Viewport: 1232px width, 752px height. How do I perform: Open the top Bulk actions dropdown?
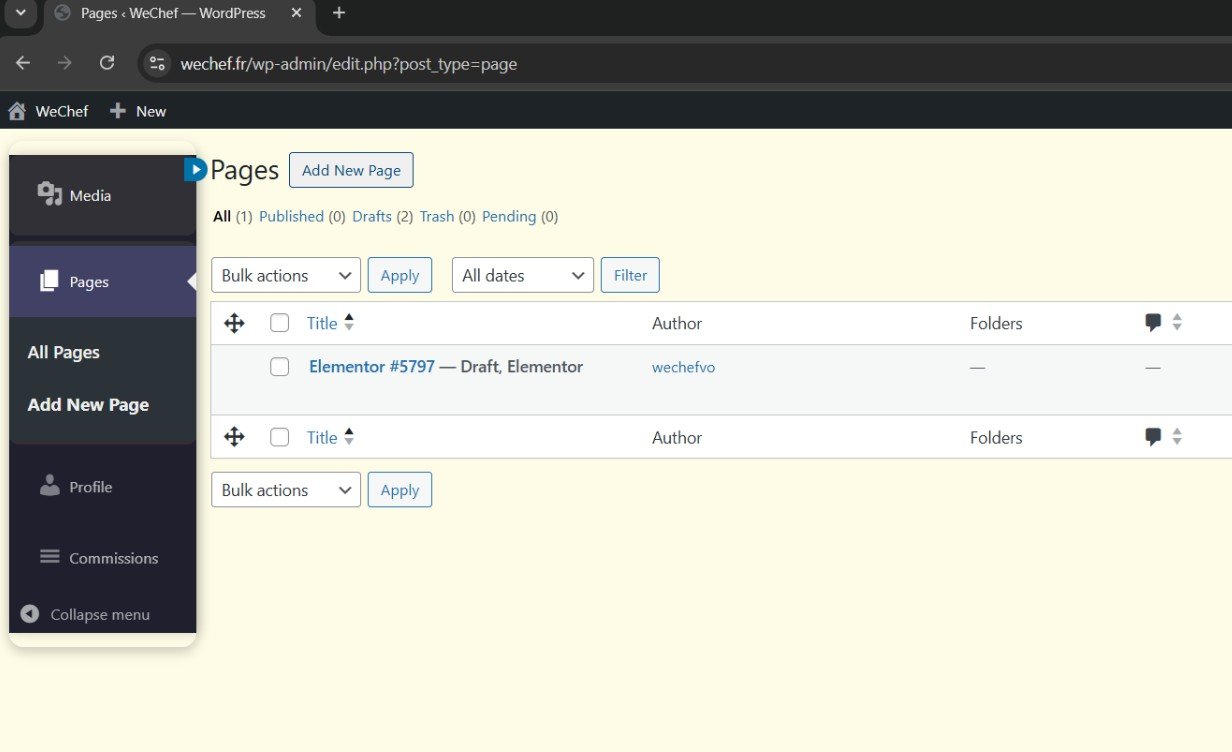pyautogui.click(x=286, y=275)
